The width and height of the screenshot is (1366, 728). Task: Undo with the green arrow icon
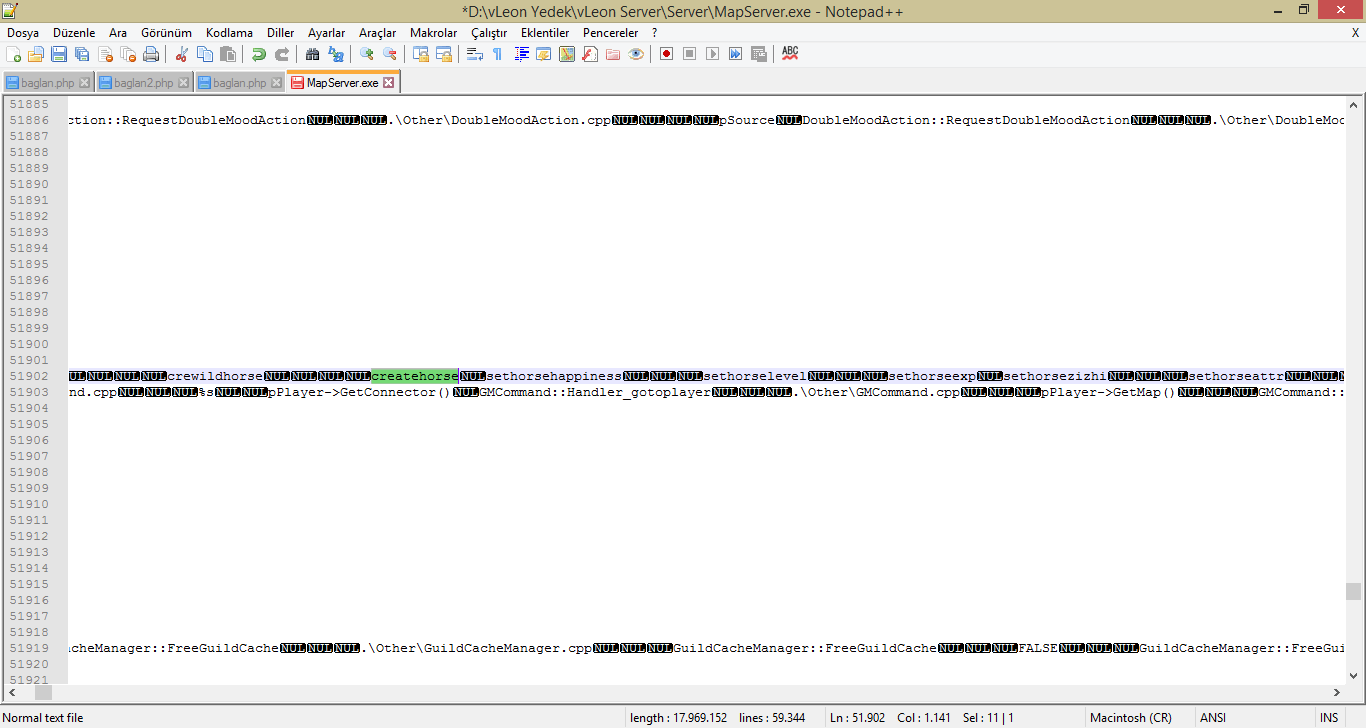(259, 54)
